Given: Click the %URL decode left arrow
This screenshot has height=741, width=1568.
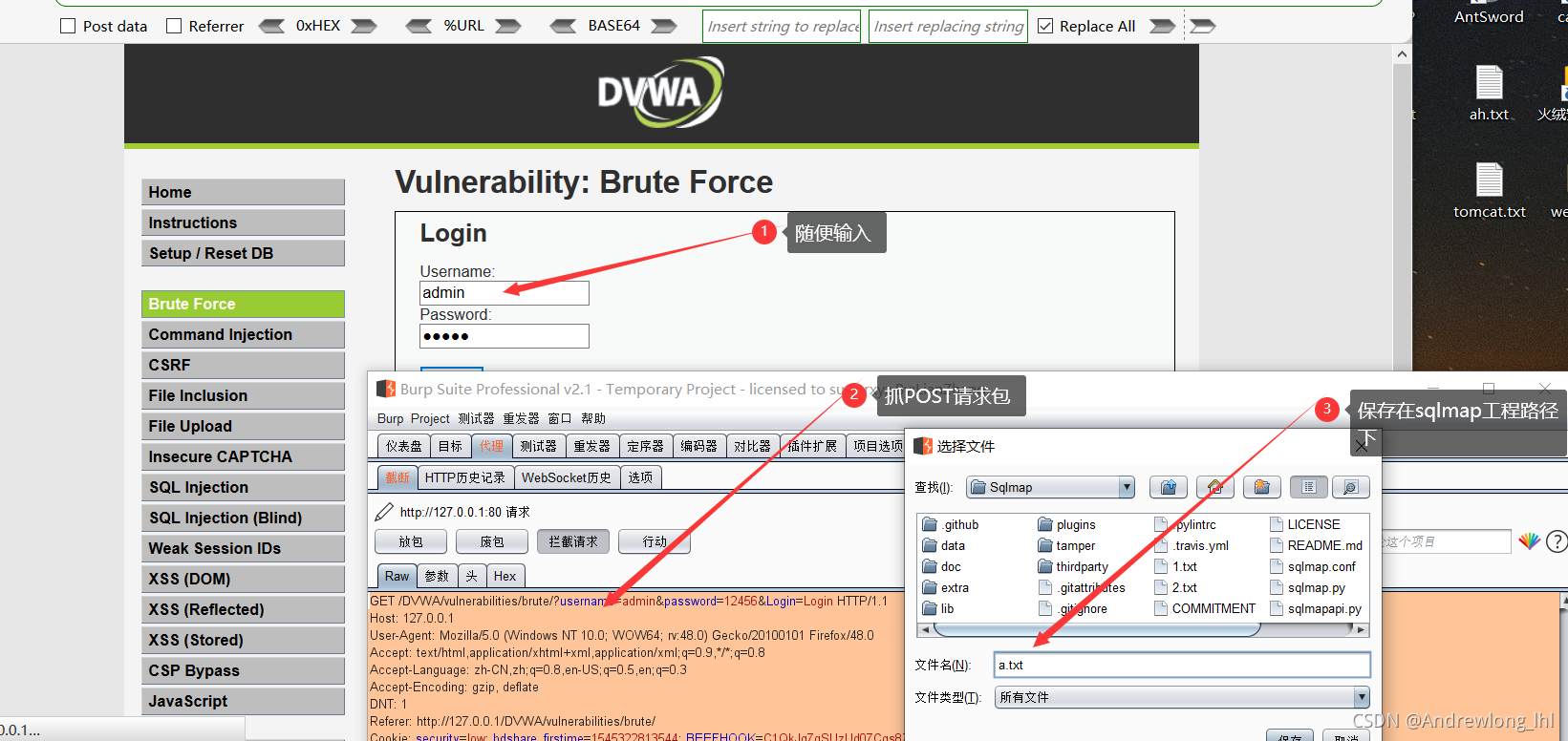Looking at the screenshot, I should pos(419,26).
